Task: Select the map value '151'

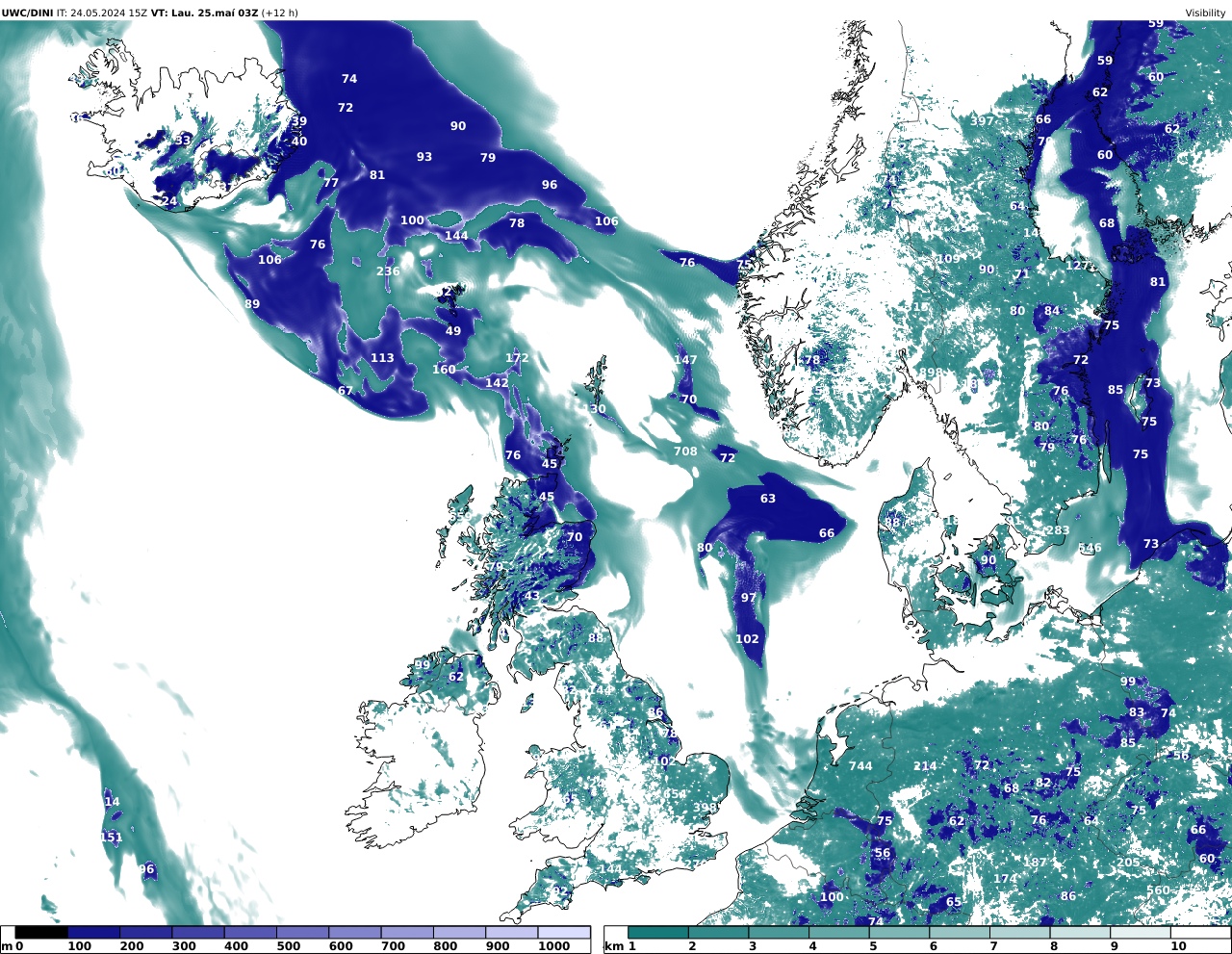Action: pyautogui.click(x=112, y=838)
